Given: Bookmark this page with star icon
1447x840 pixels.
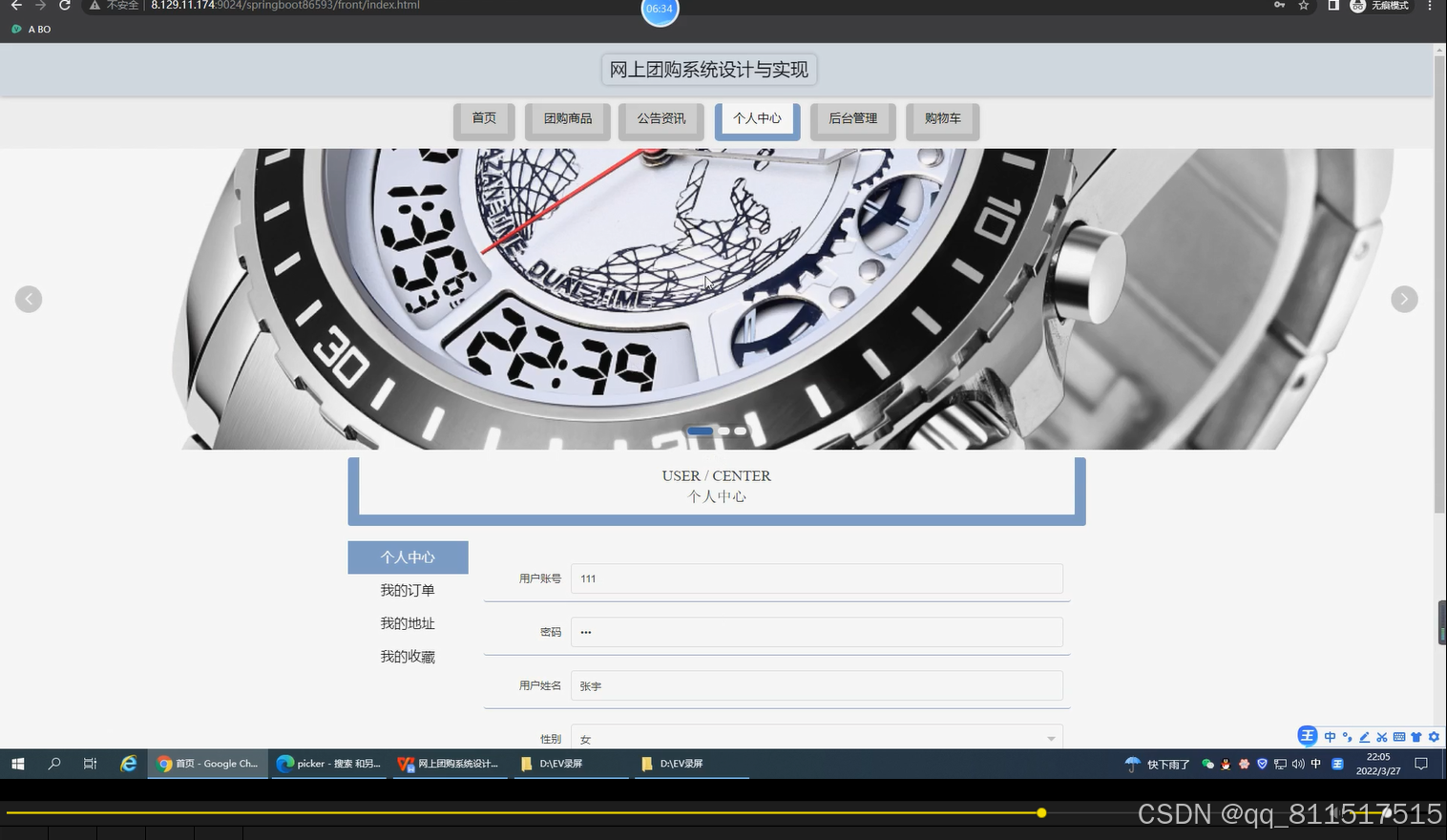Looking at the screenshot, I should 1304,6.
